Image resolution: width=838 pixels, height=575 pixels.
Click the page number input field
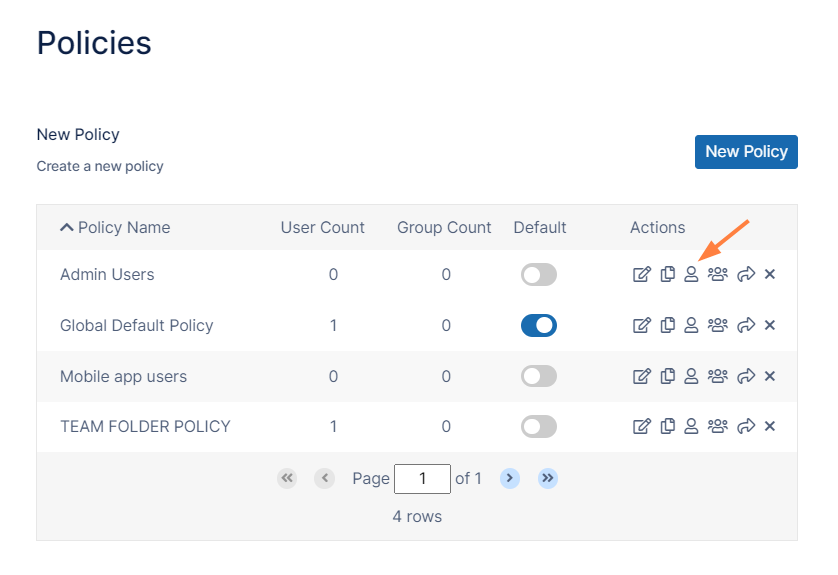click(x=422, y=479)
